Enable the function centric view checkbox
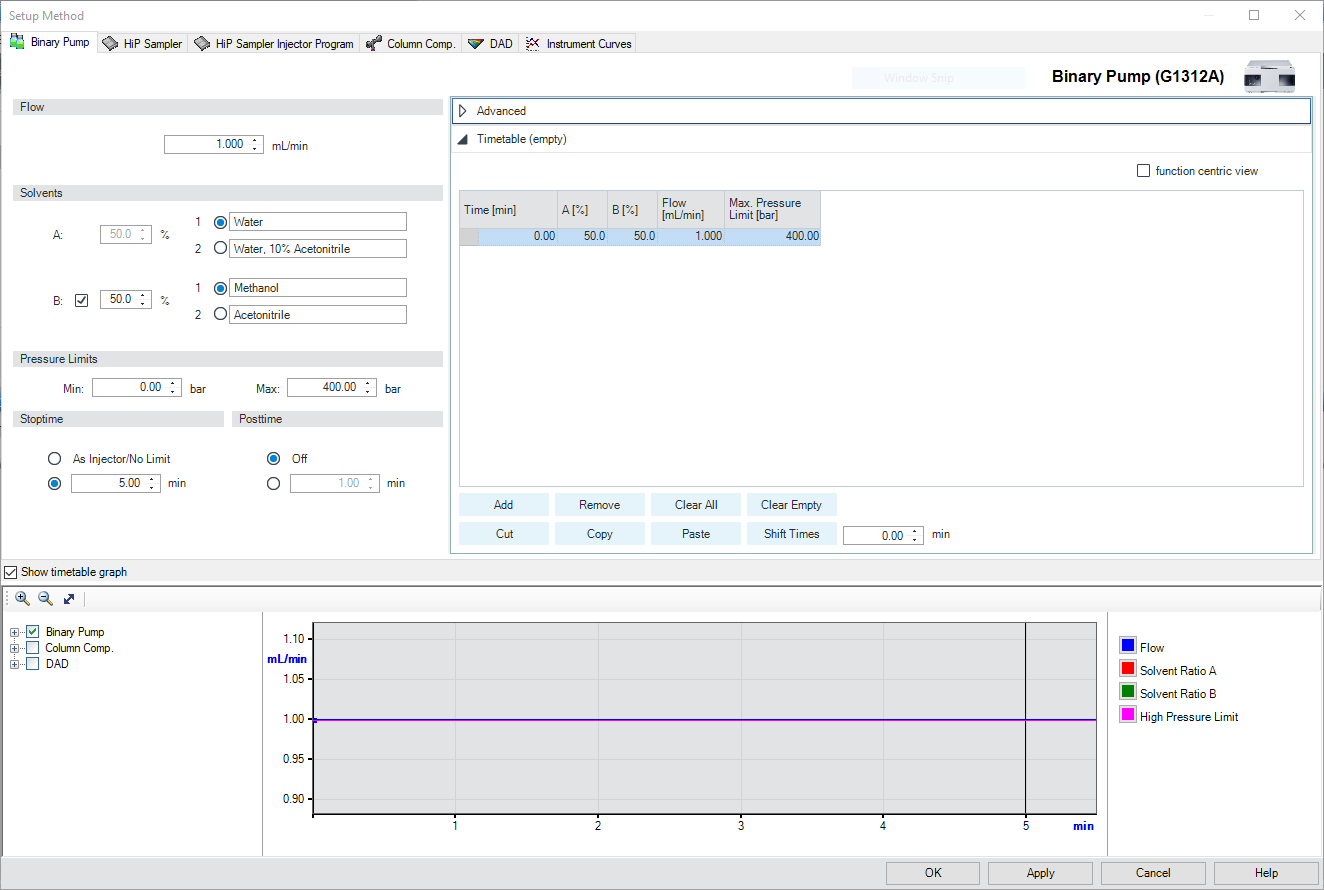This screenshot has height=890, width=1324. coord(1144,171)
